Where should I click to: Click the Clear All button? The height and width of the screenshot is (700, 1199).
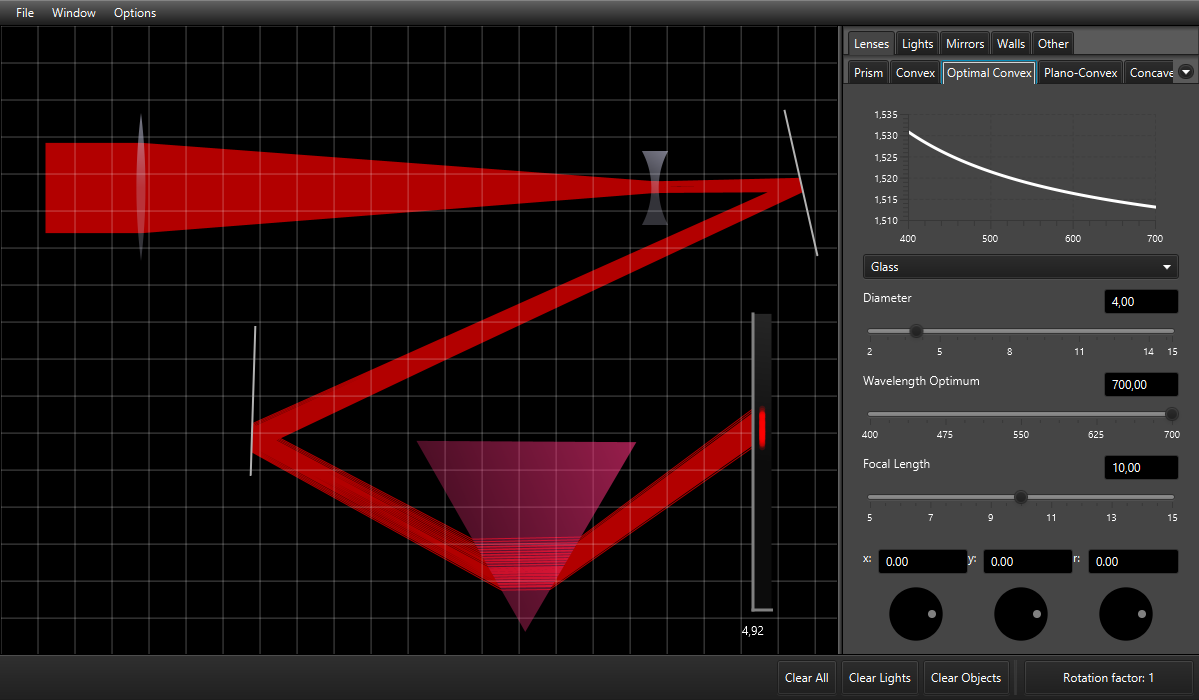[x=806, y=677]
